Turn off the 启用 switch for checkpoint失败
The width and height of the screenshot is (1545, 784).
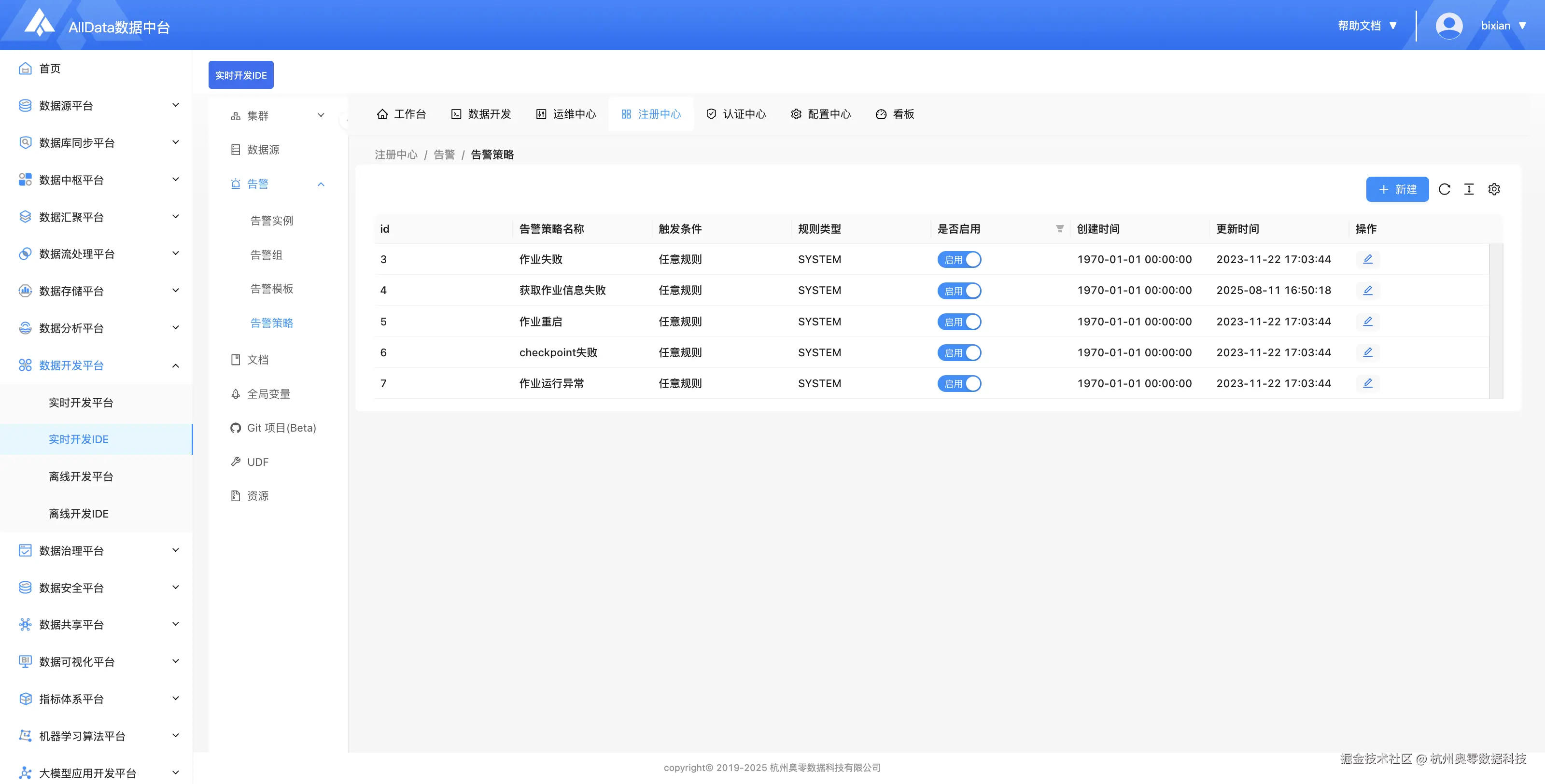pos(959,353)
